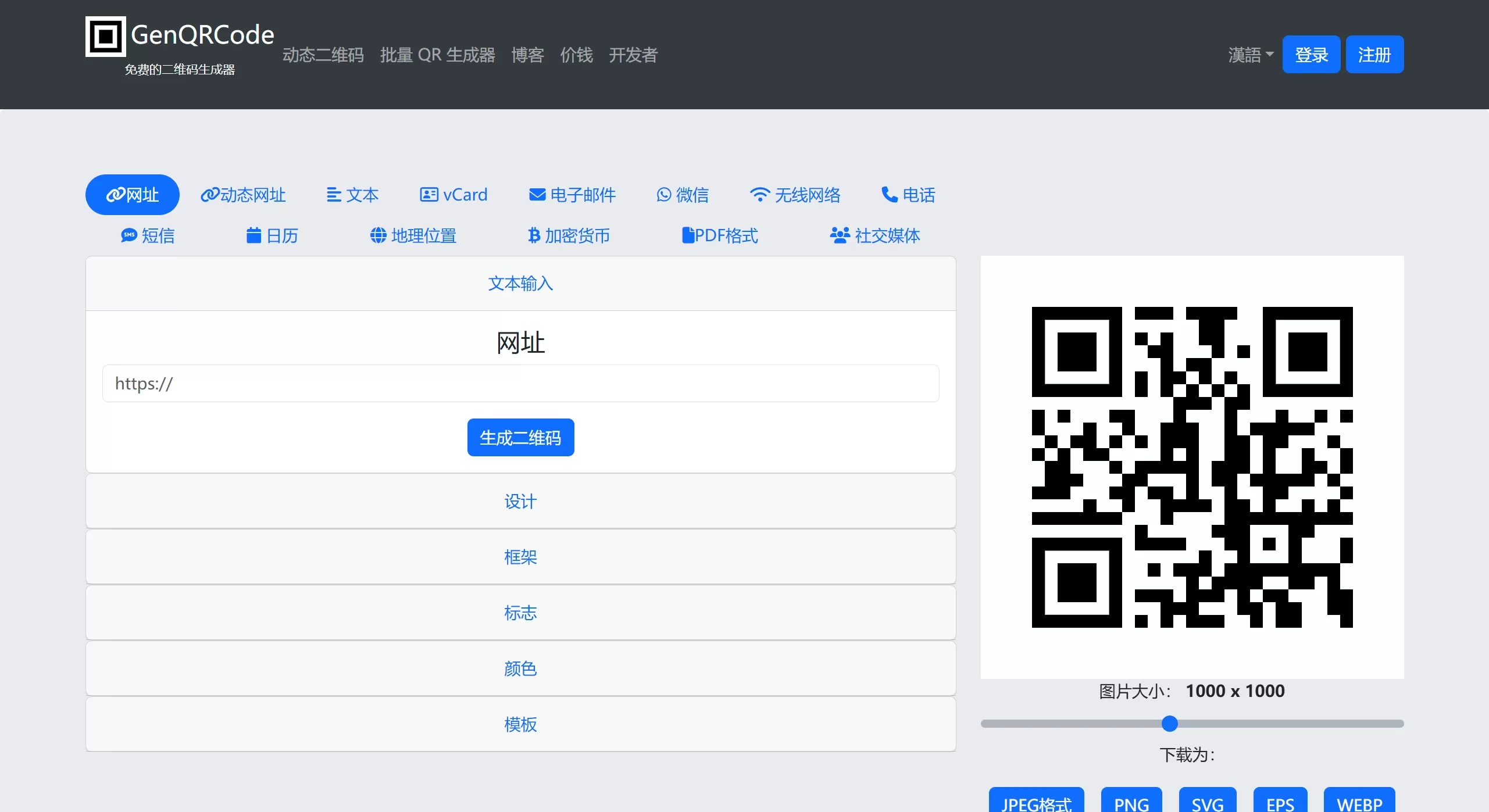
Task: Click the '1000 x 1000' size value
Action: point(1235,691)
